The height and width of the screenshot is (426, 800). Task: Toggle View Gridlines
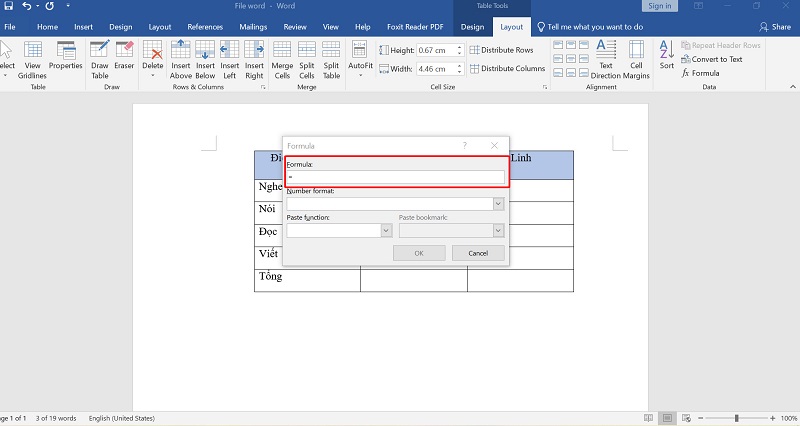(x=32, y=60)
